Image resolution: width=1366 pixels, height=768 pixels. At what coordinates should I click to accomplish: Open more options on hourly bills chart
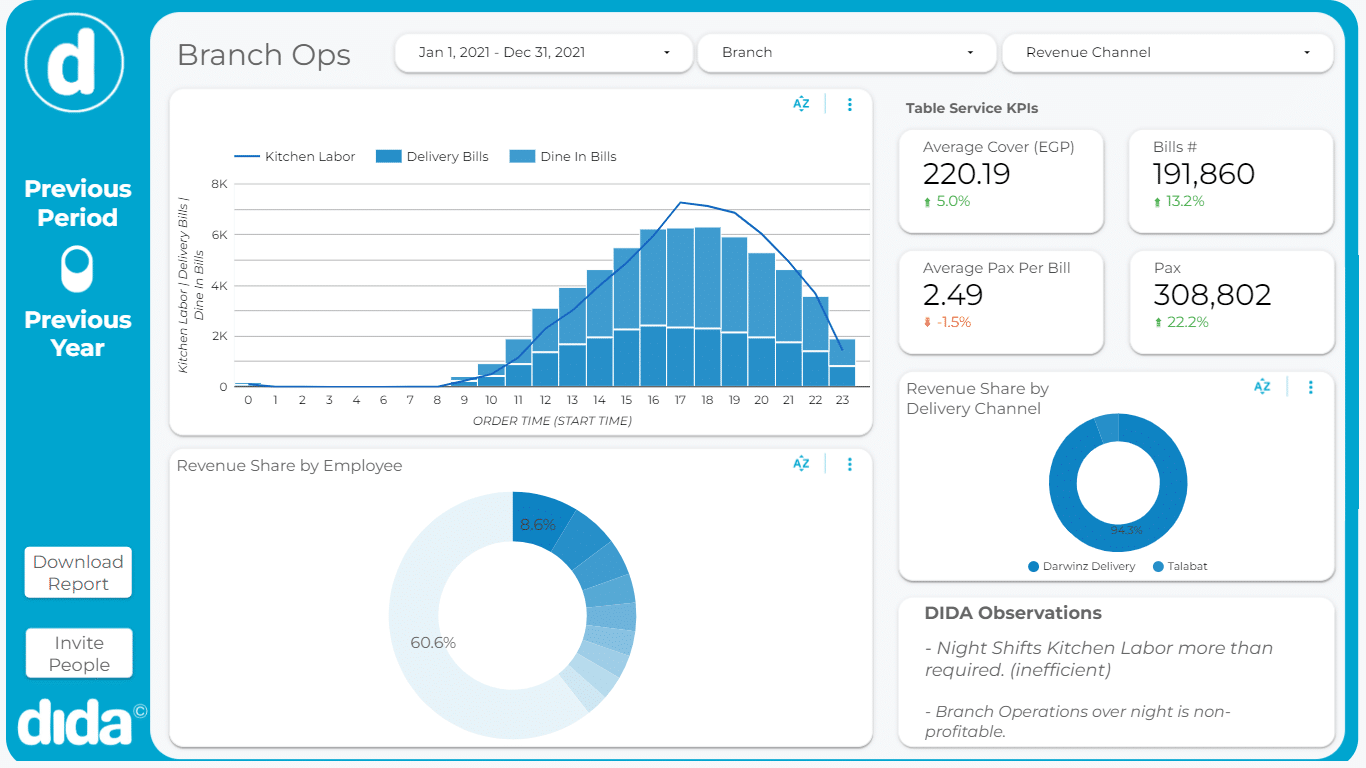tap(850, 104)
